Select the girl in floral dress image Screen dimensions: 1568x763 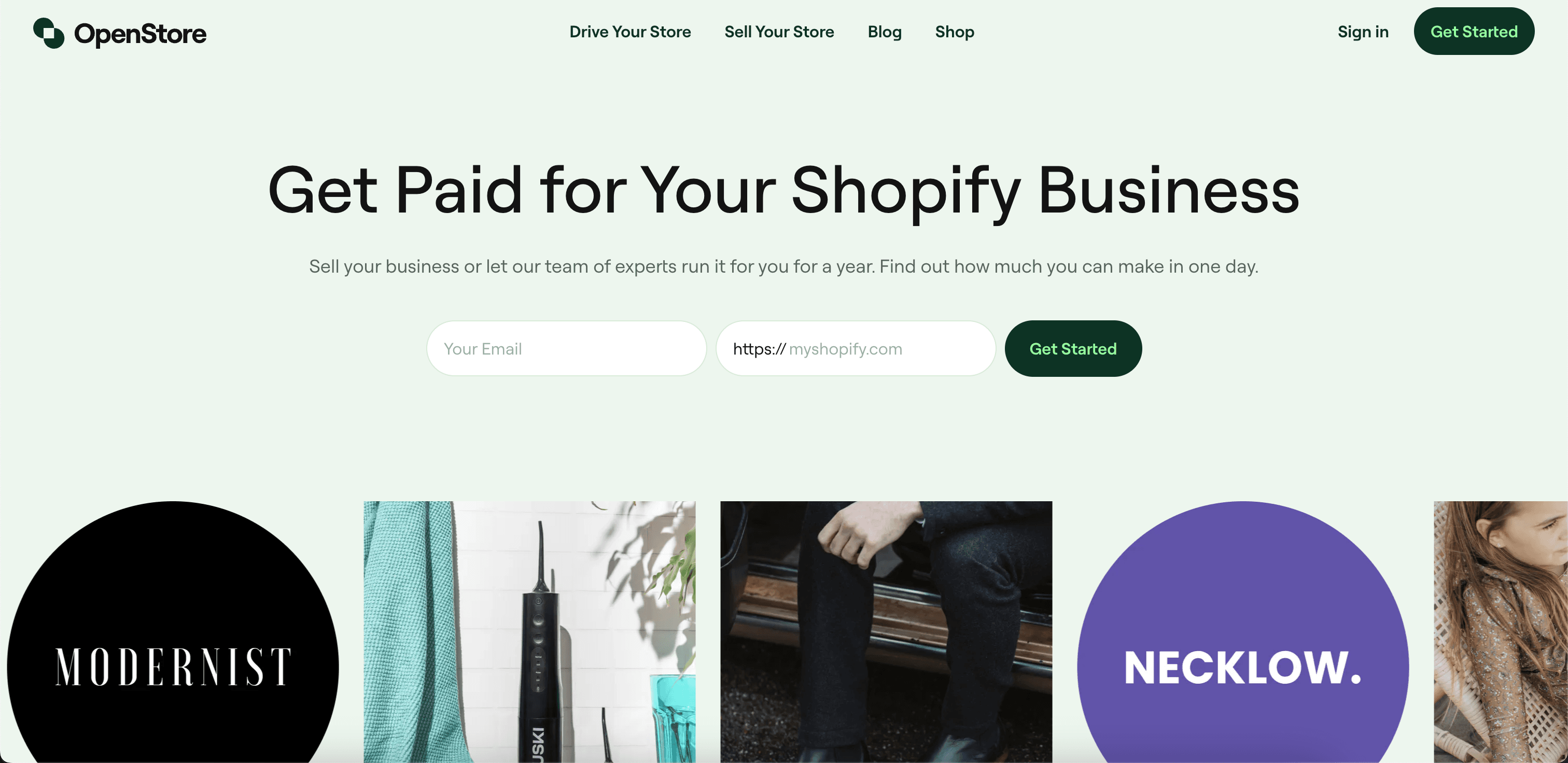[x=1501, y=632]
